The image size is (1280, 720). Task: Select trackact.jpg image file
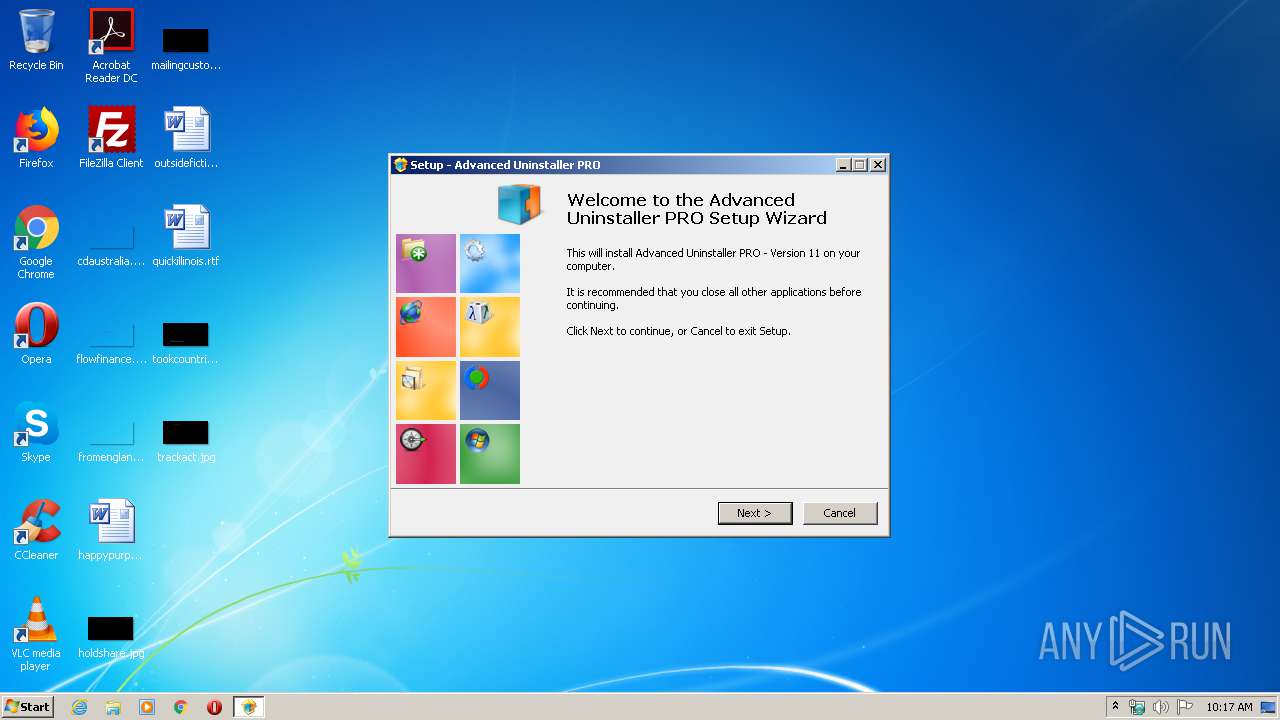[186, 440]
